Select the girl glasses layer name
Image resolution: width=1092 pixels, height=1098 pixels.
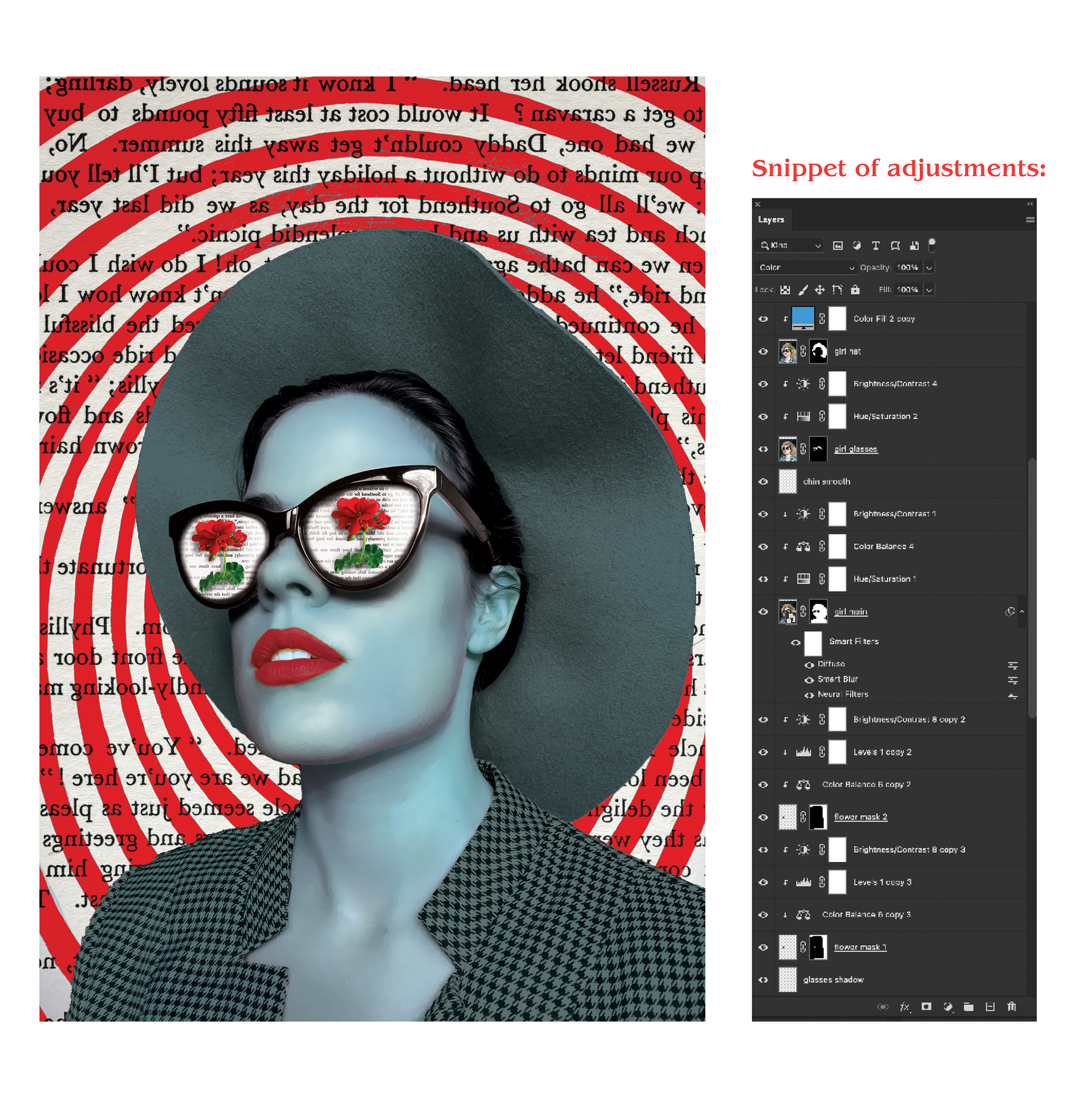click(x=856, y=449)
